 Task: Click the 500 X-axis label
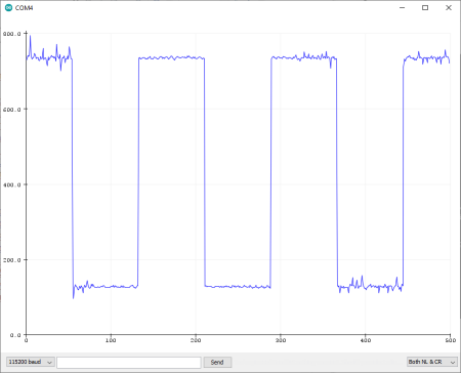(x=450, y=340)
